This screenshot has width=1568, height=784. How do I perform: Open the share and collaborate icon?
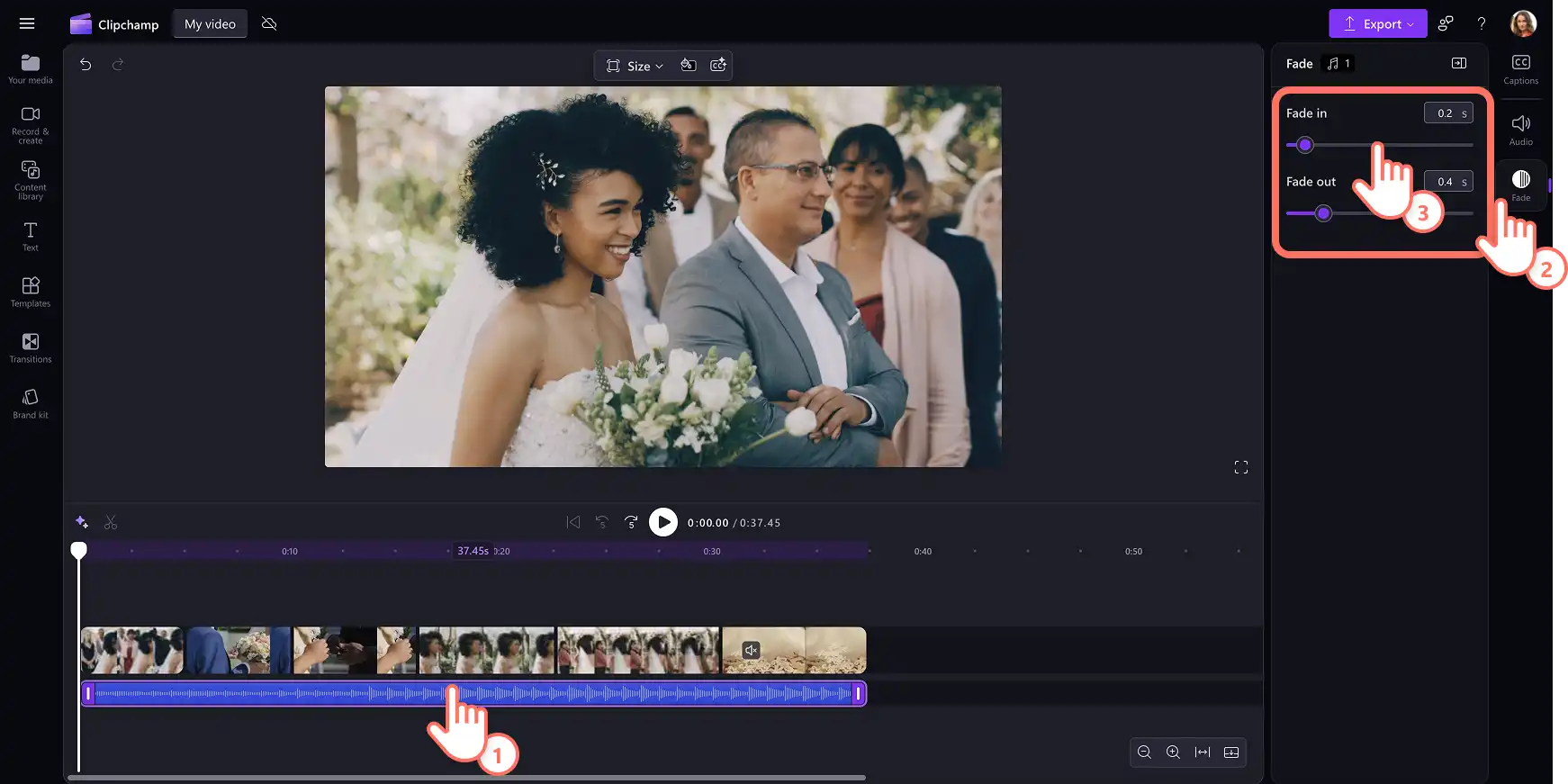click(x=1446, y=24)
